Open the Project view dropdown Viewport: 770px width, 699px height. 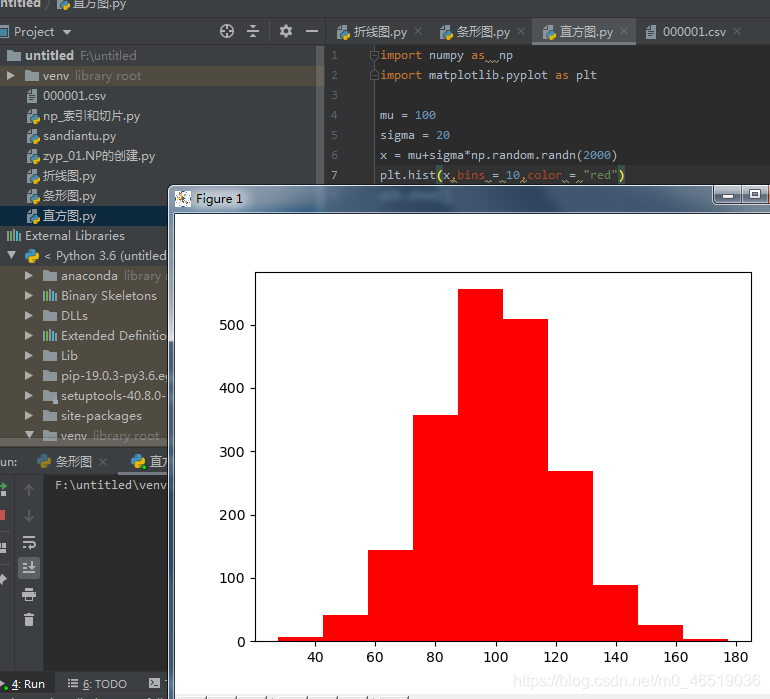point(67,32)
